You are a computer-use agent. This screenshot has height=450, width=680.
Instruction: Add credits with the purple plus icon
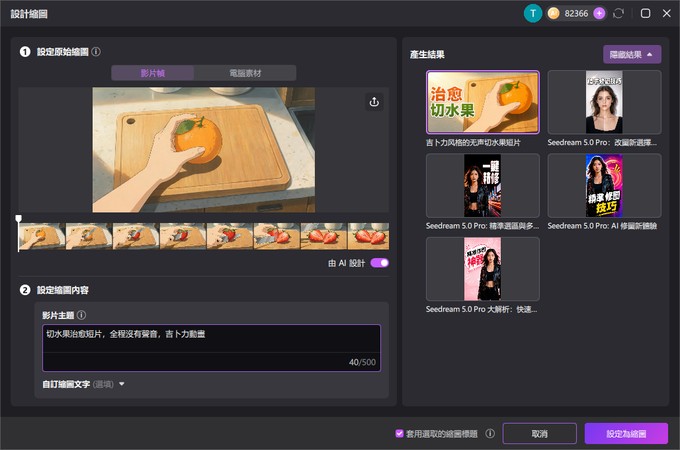[599, 13]
